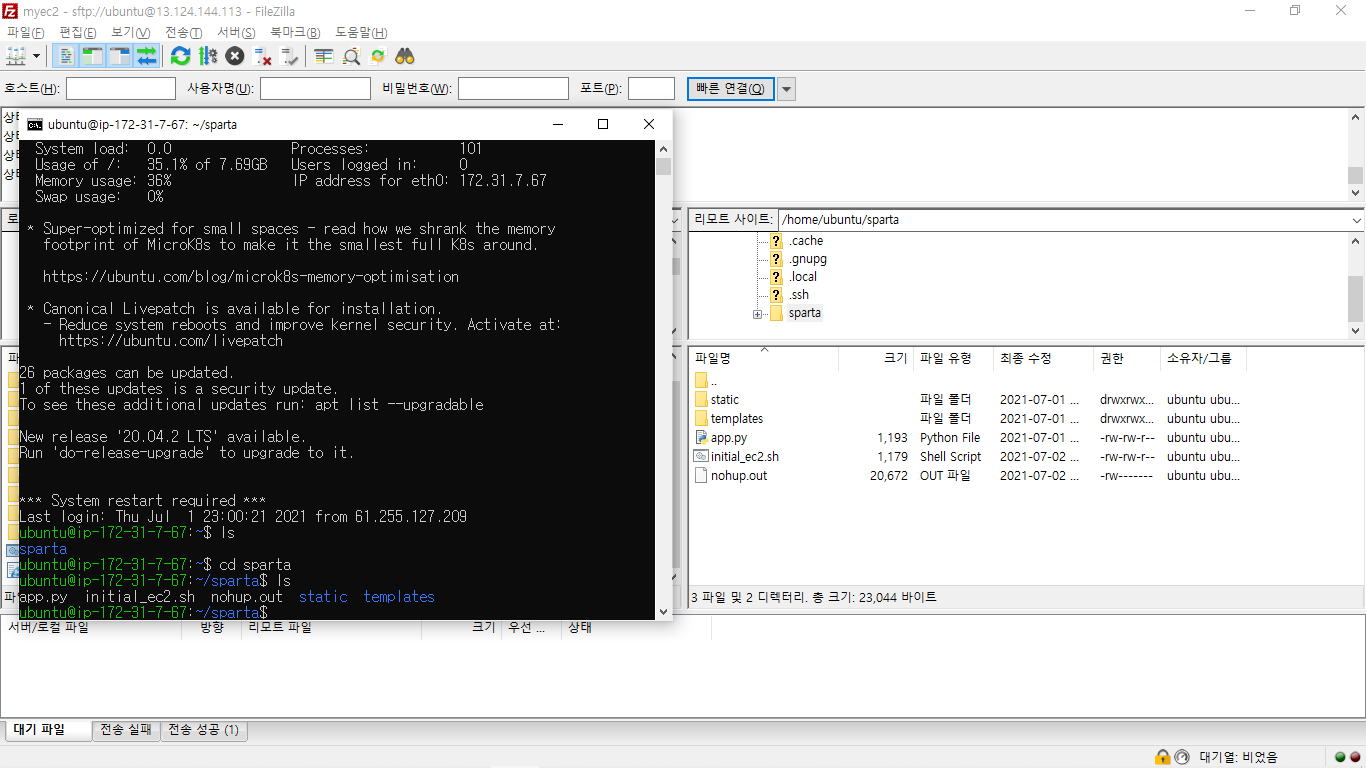The height and width of the screenshot is (768, 1366).
Task: Open speed limits icon in status bar
Action: (x=1182, y=757)
